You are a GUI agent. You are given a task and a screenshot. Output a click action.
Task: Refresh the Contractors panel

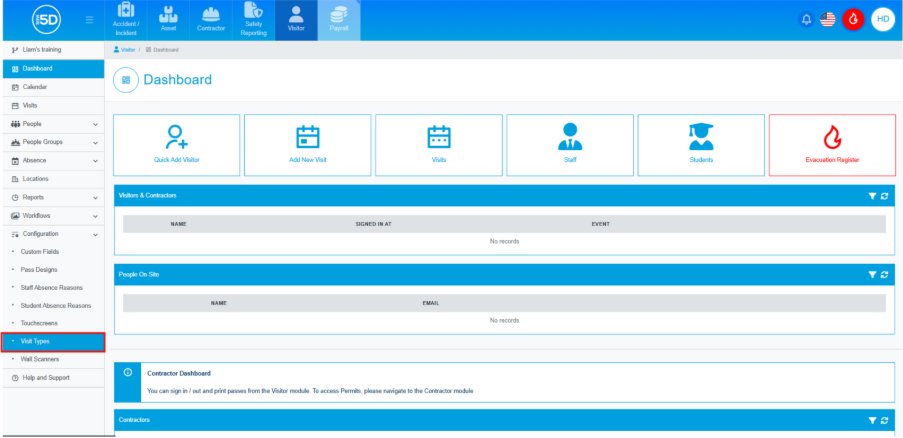(884, 421)
